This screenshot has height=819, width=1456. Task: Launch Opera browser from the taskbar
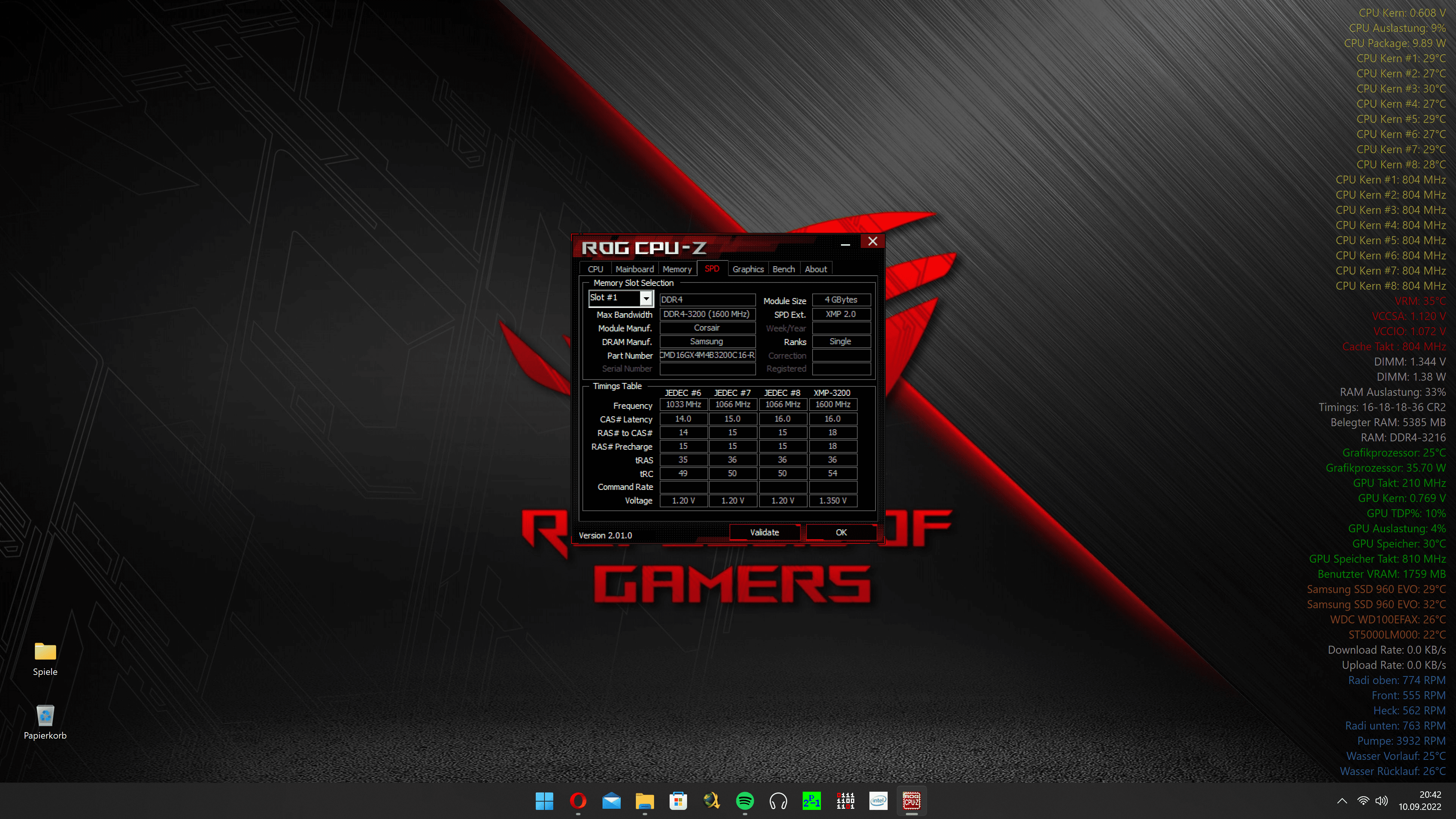point(577,800)
